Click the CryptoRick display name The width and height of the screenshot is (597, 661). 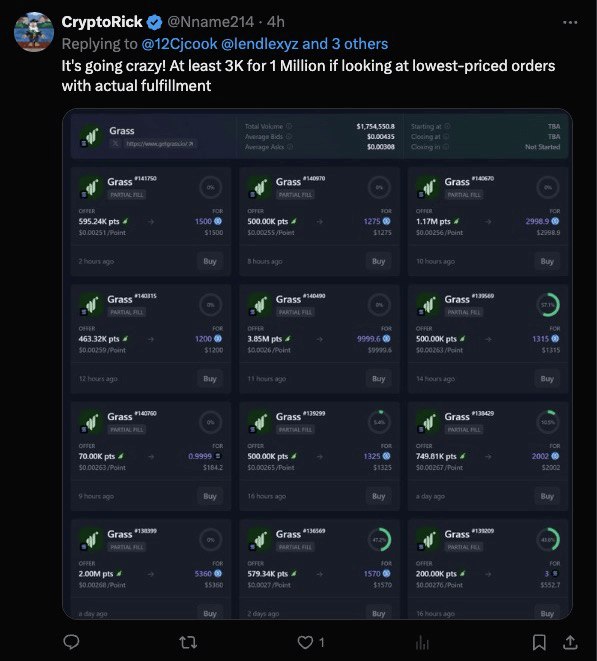tap(102, 22)
